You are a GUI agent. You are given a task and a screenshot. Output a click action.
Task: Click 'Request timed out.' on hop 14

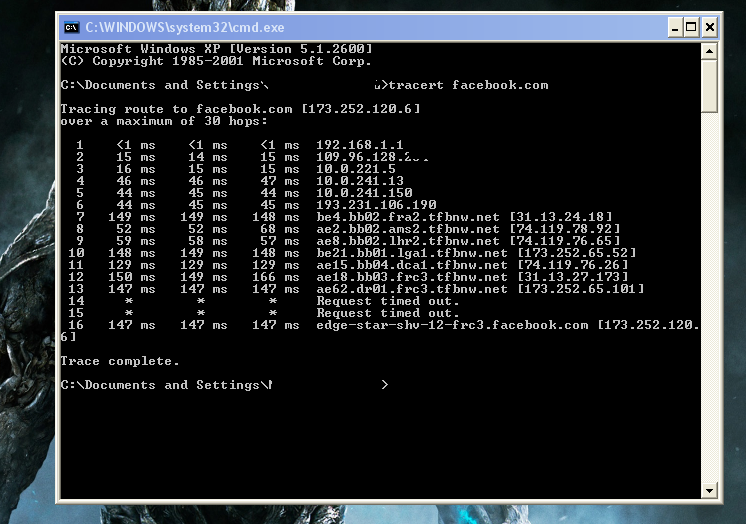coord(388,301)
